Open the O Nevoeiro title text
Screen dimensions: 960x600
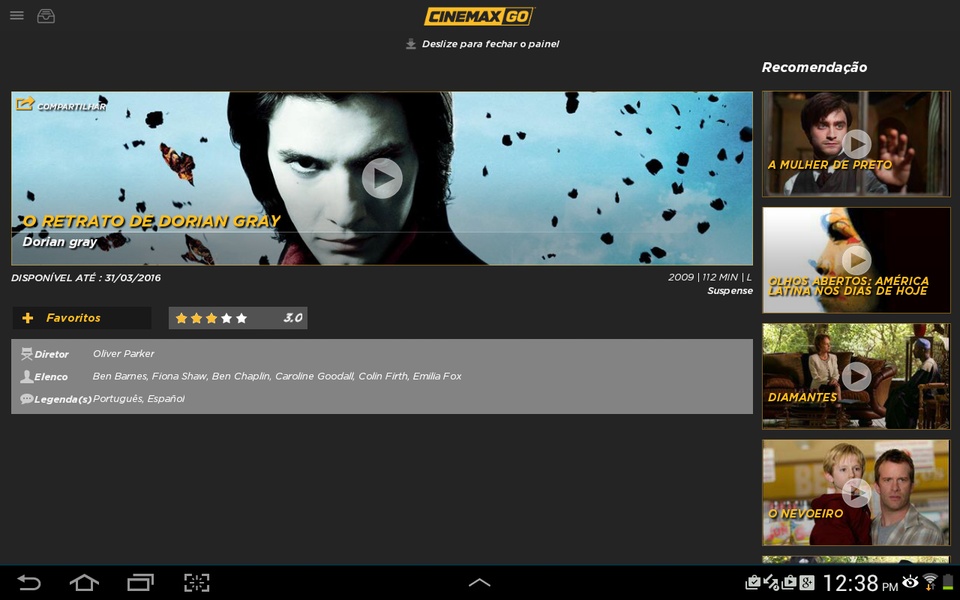coord(805,514)
